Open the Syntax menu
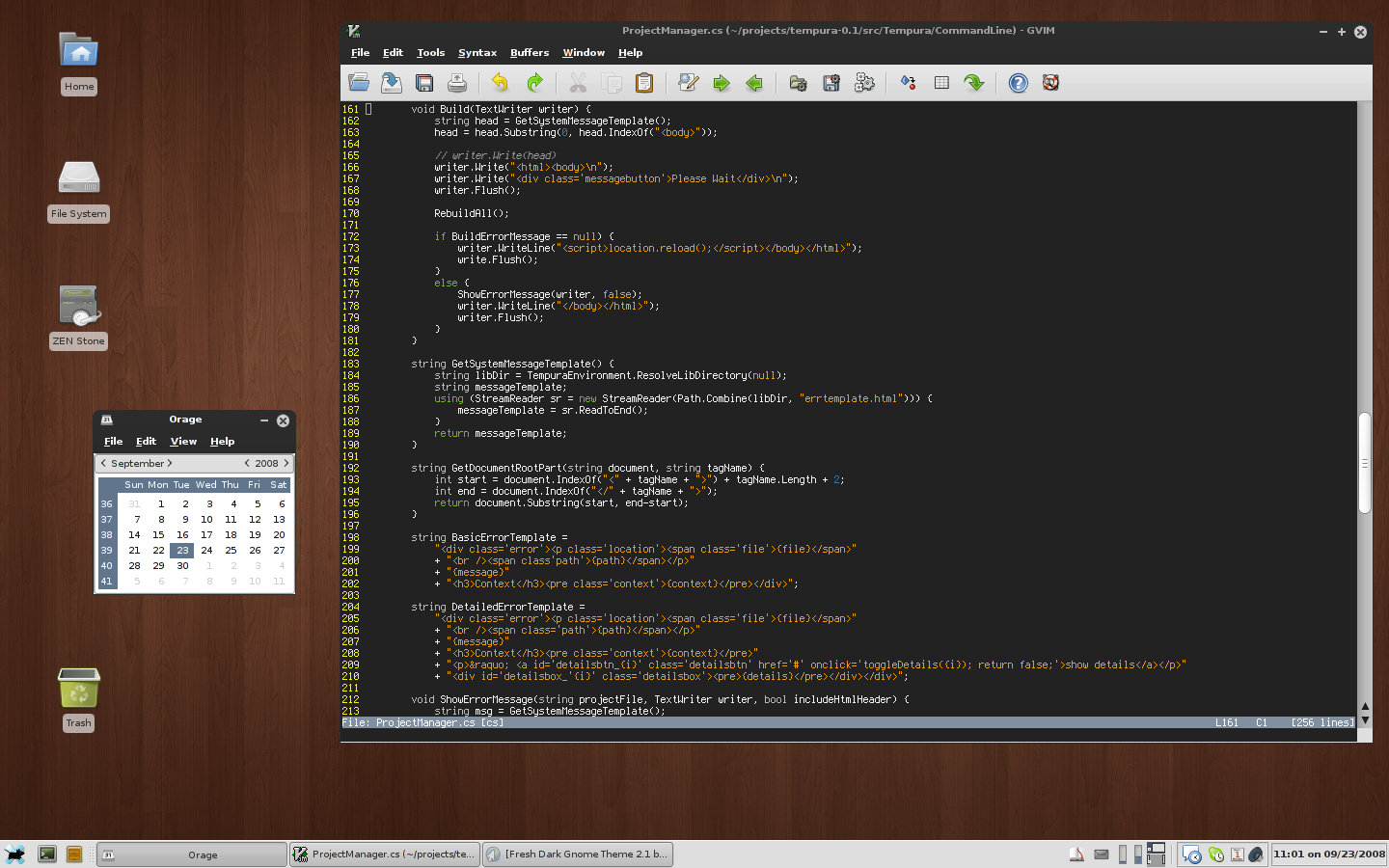The height and width of the screenshot is (868, 1389). coord(477,53)
